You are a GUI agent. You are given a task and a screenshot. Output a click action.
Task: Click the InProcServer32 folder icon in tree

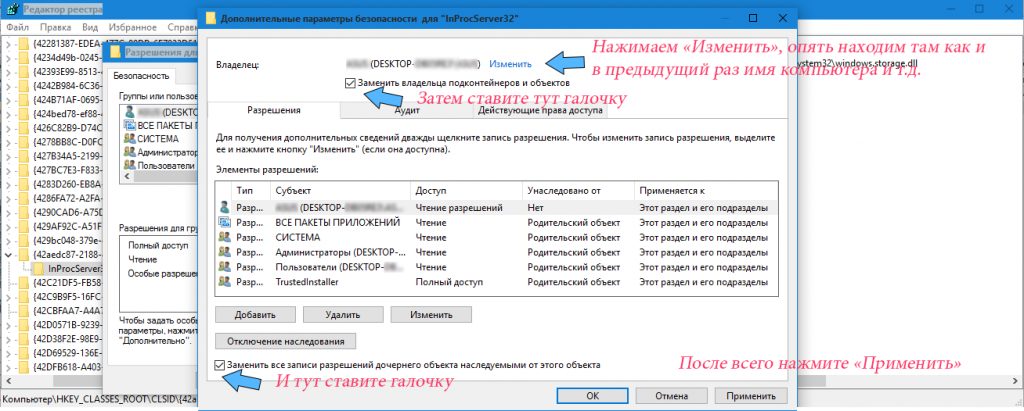[38, 268]
